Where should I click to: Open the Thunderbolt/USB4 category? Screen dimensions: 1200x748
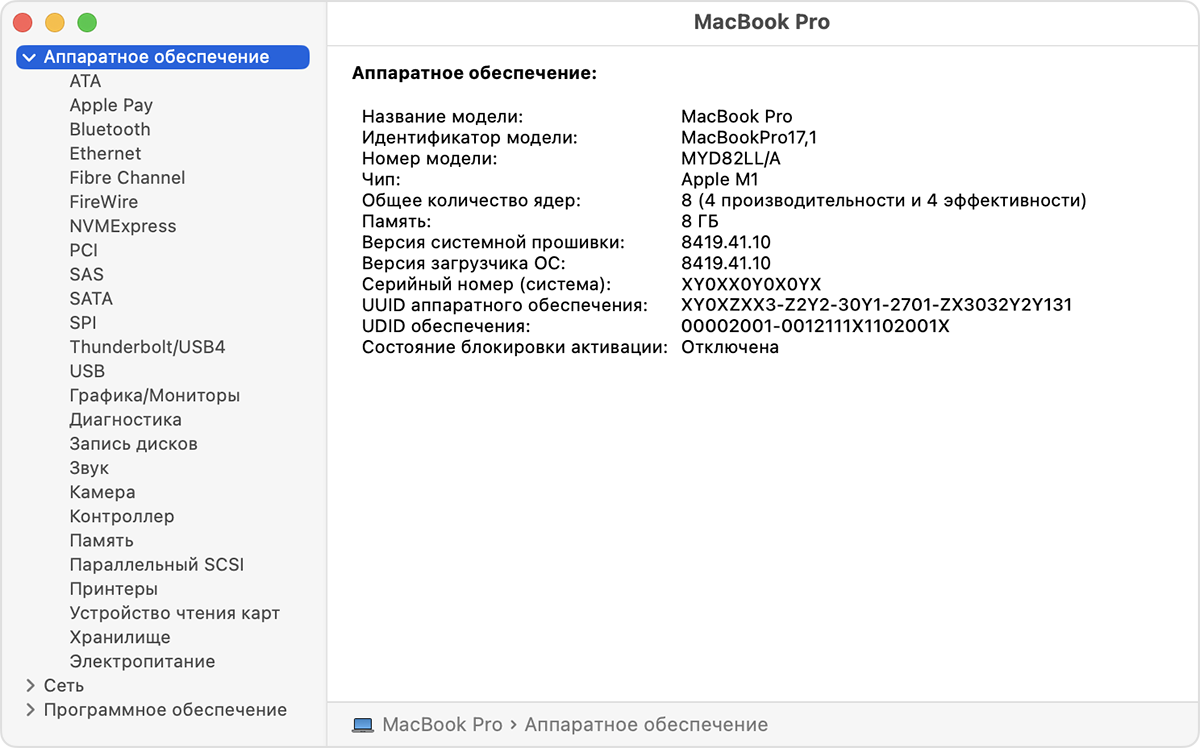(x=147, y=347)
